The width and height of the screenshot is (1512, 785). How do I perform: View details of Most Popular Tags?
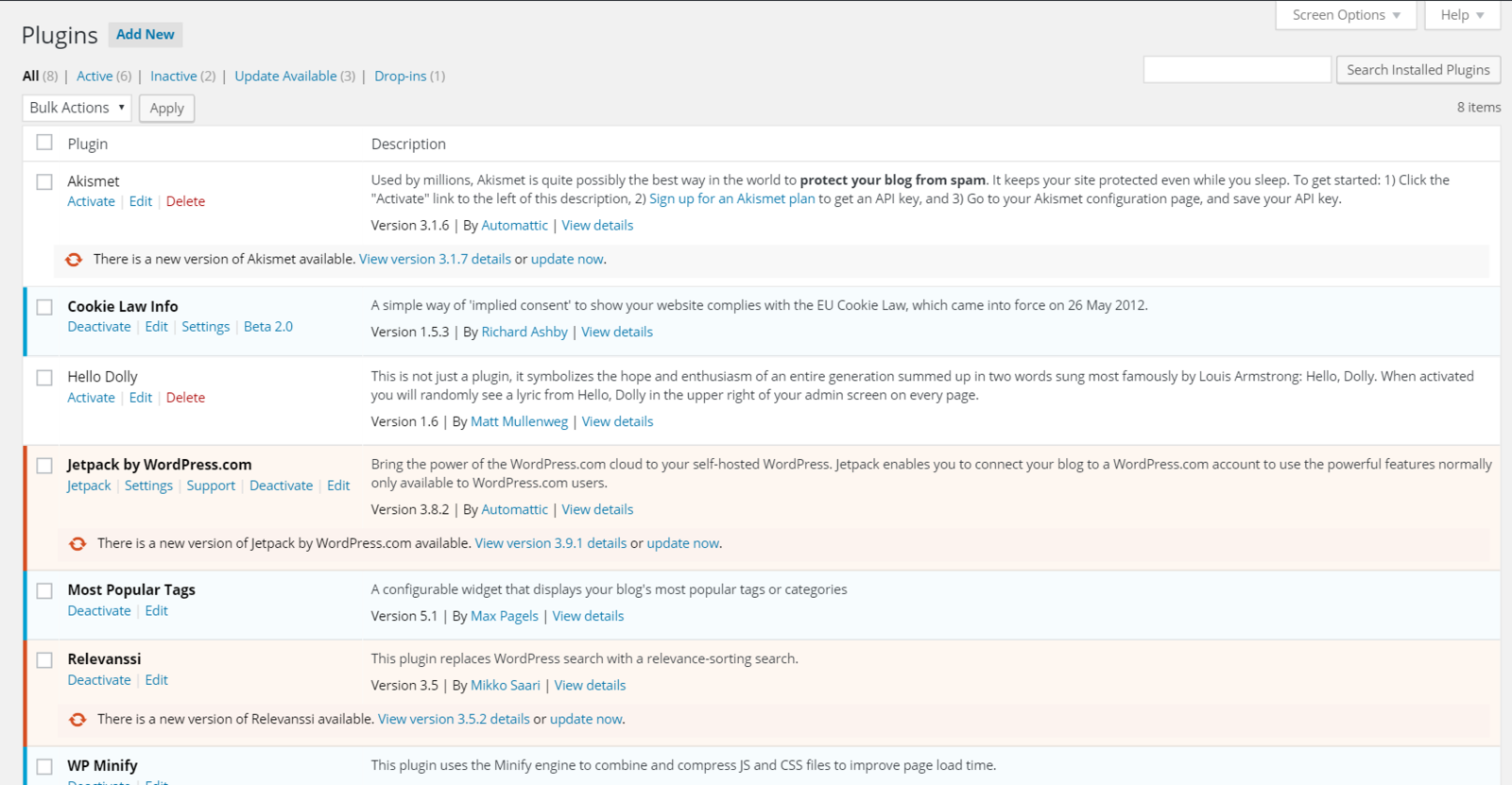point(588,616)
